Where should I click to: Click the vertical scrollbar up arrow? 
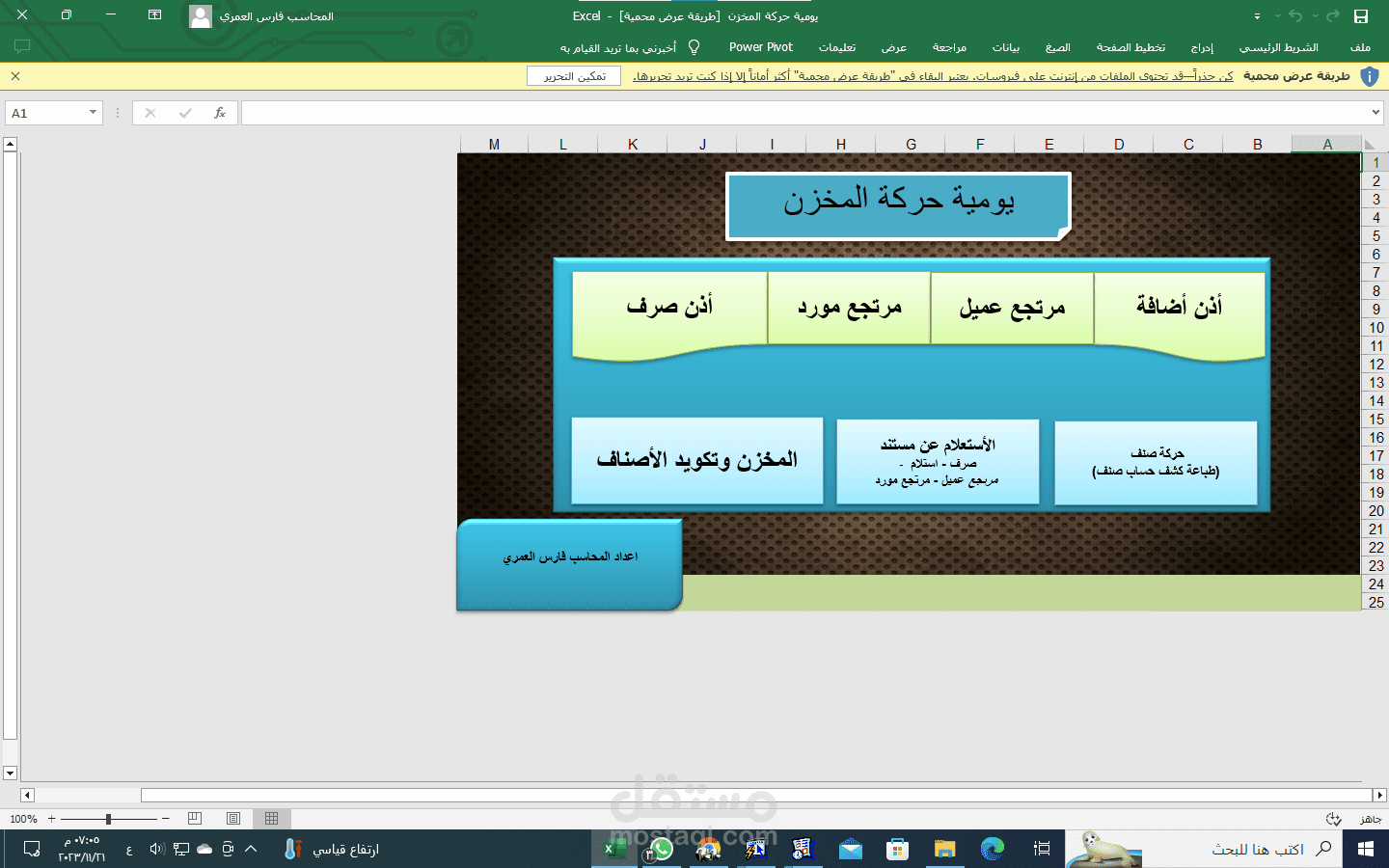(10, 144)
